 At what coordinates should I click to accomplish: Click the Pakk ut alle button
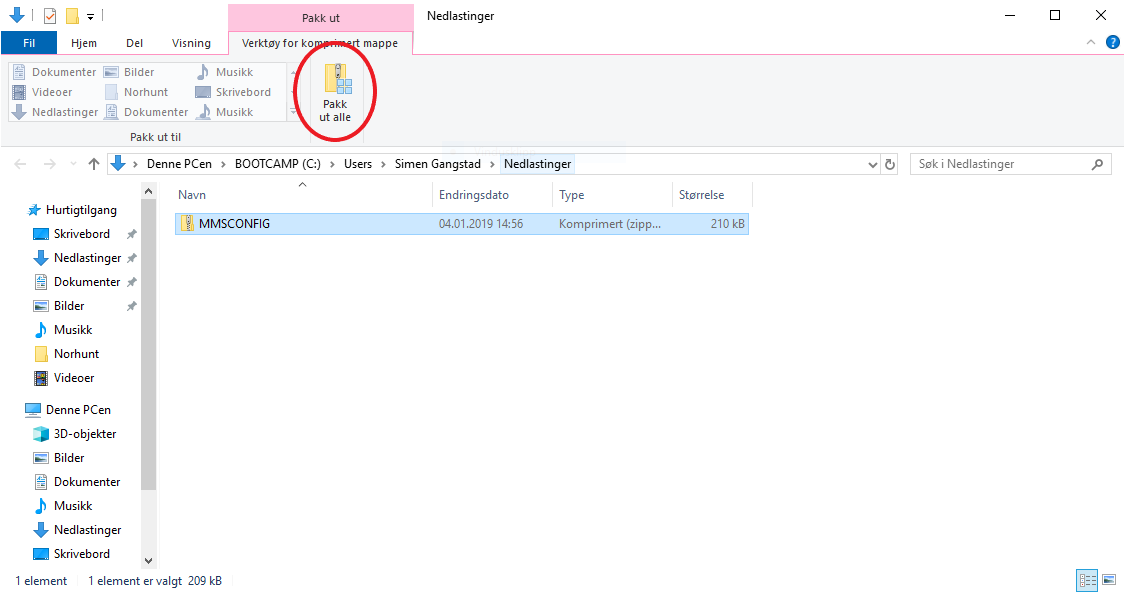(335, 93)
